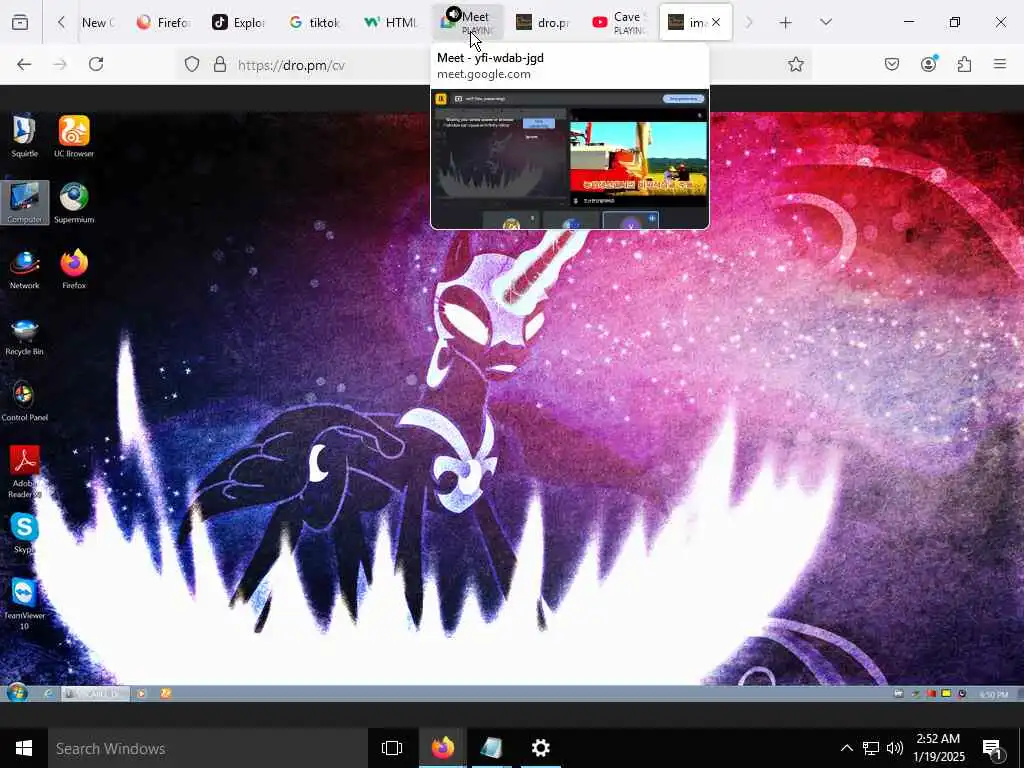Open Firefox from the Windows taskbar

[x=442, y=748]
